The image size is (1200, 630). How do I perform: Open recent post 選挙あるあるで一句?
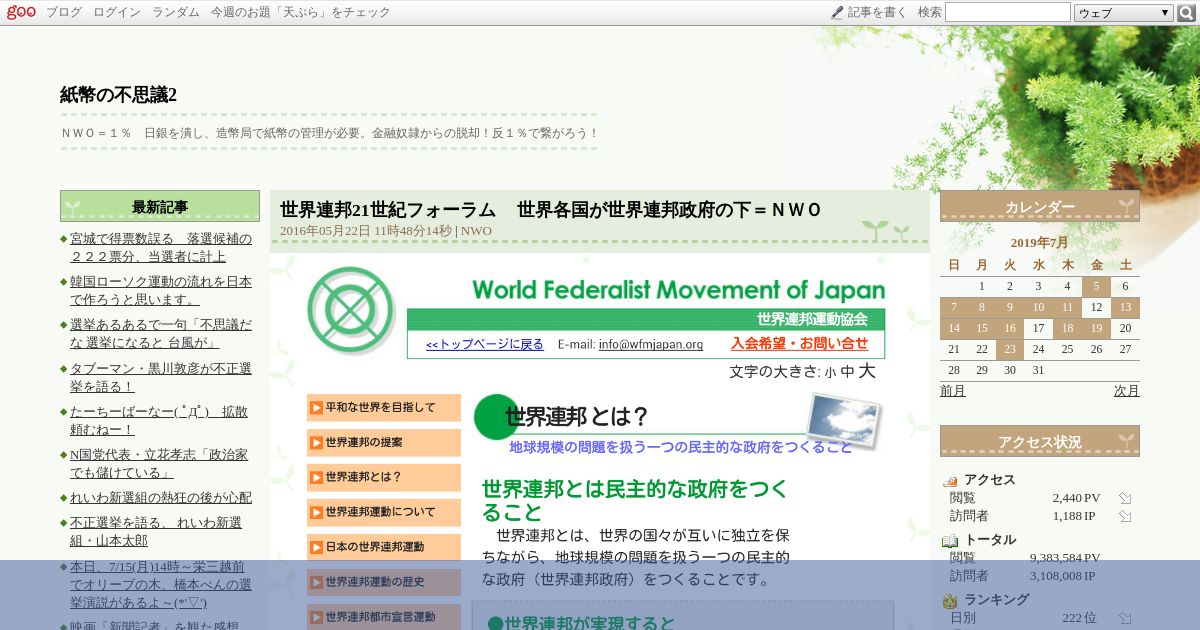coord(160,334)
